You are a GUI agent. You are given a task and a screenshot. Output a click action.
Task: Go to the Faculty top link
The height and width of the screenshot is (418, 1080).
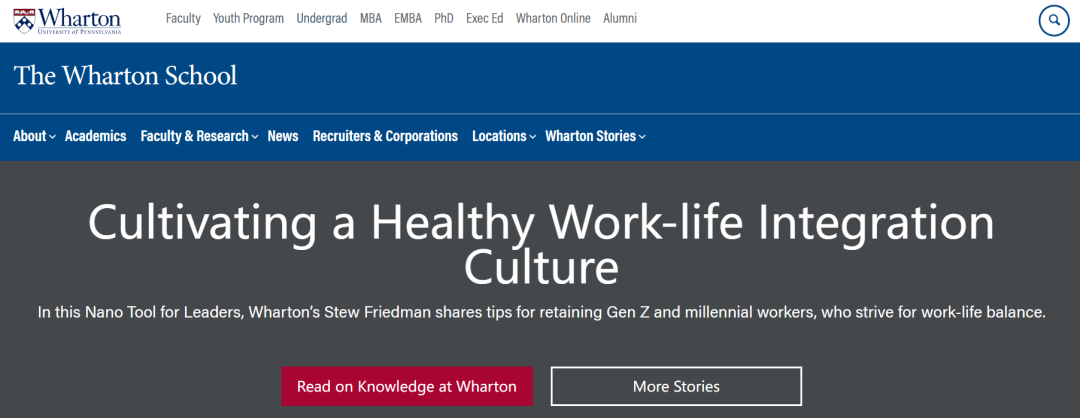tap(183, 19)
